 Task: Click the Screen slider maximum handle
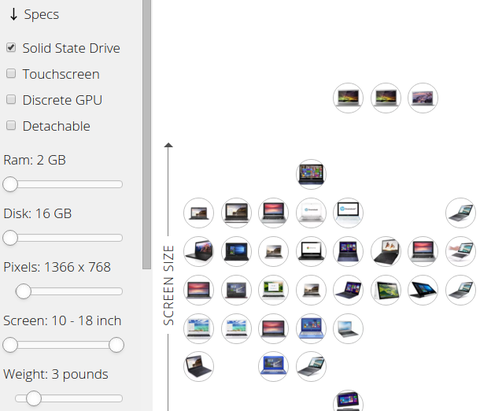116,345
